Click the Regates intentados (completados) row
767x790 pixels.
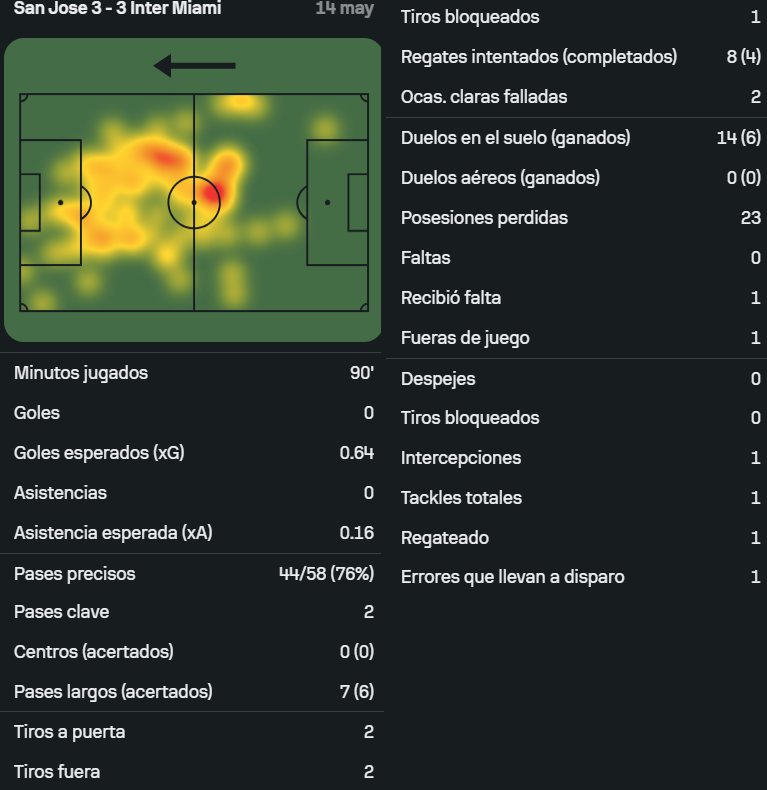tap(581, 57)
